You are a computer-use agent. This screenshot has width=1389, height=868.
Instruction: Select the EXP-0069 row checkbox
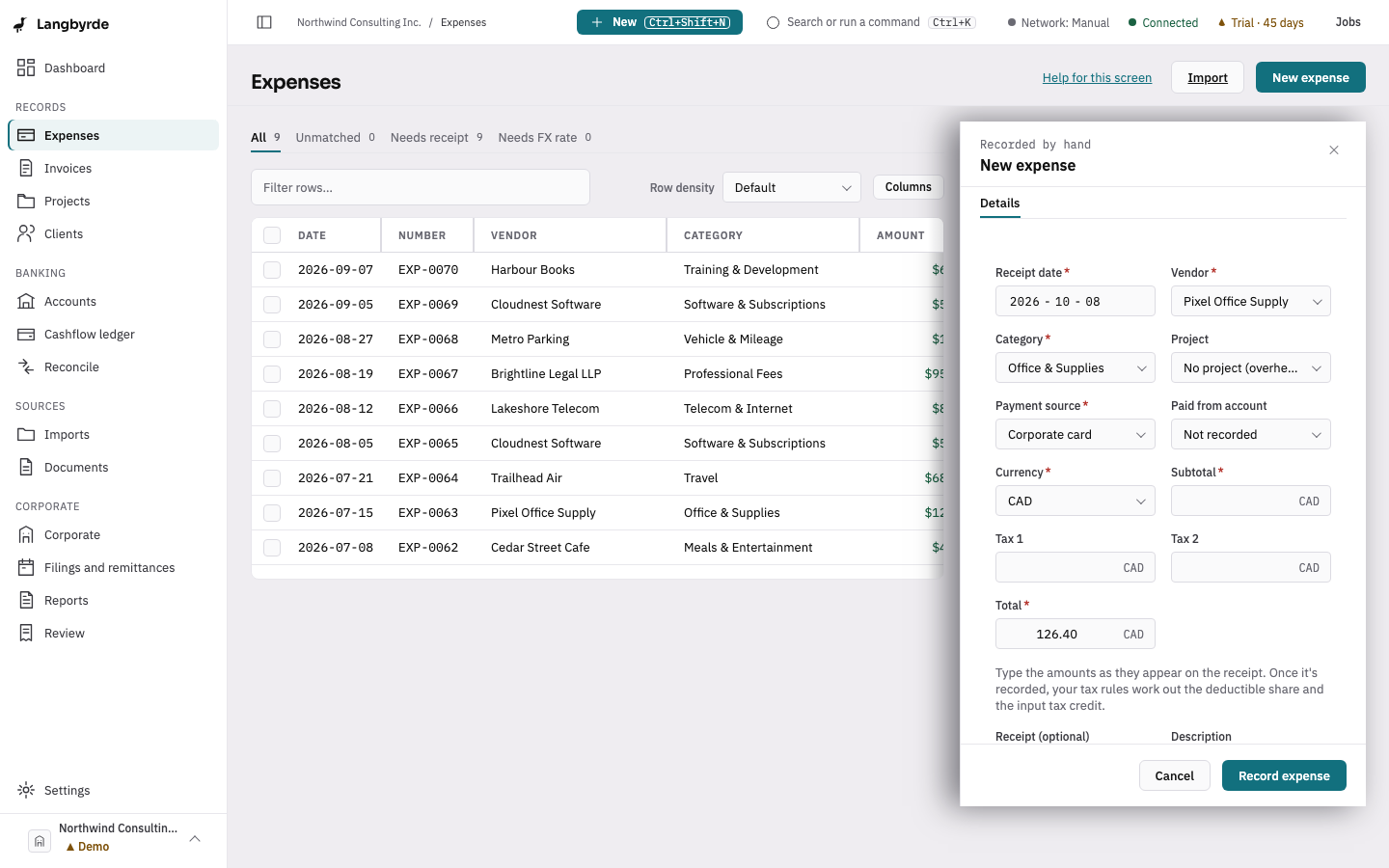point(272,305)
